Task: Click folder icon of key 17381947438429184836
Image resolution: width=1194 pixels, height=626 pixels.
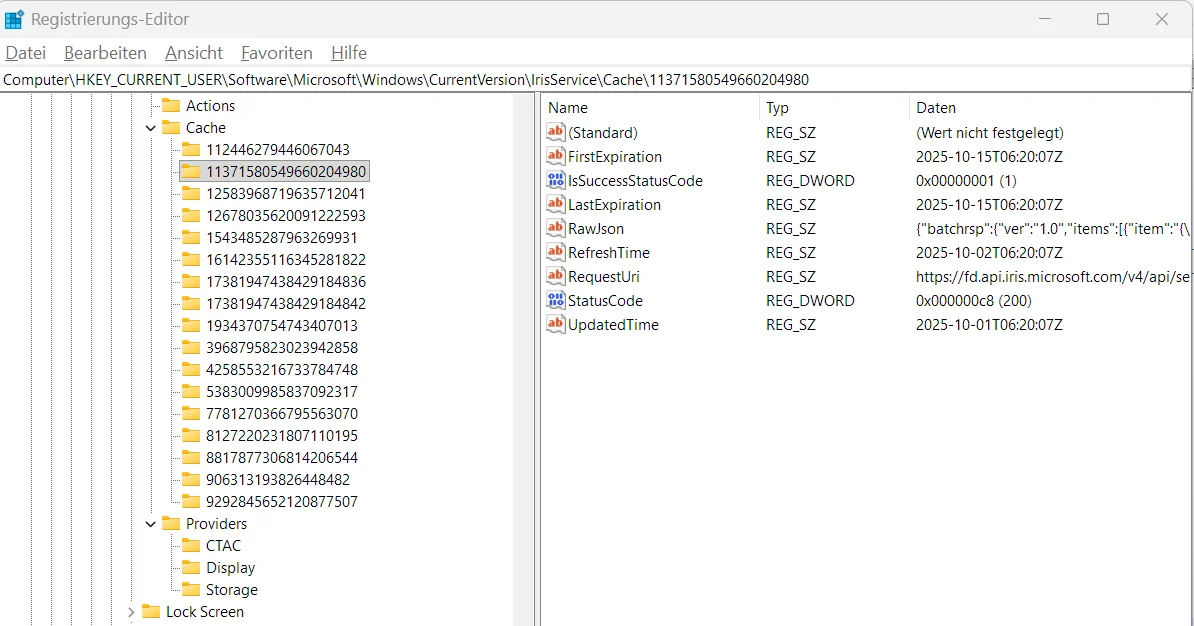Action: tap(191, 283)
